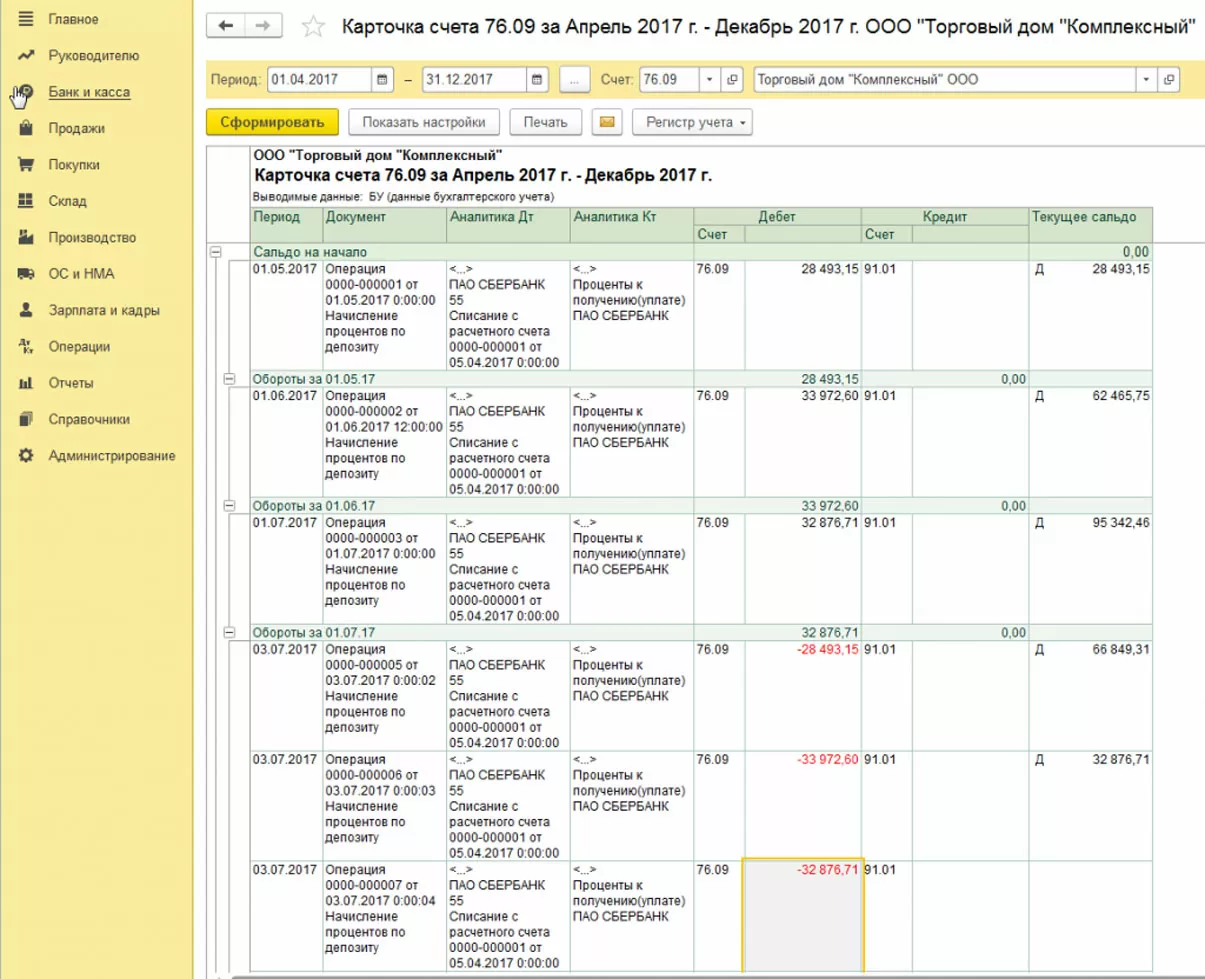Collapse the Обороты за 01.05.17 group
The height and width of the screenshot is (979, 1205).
click(229, 379)
